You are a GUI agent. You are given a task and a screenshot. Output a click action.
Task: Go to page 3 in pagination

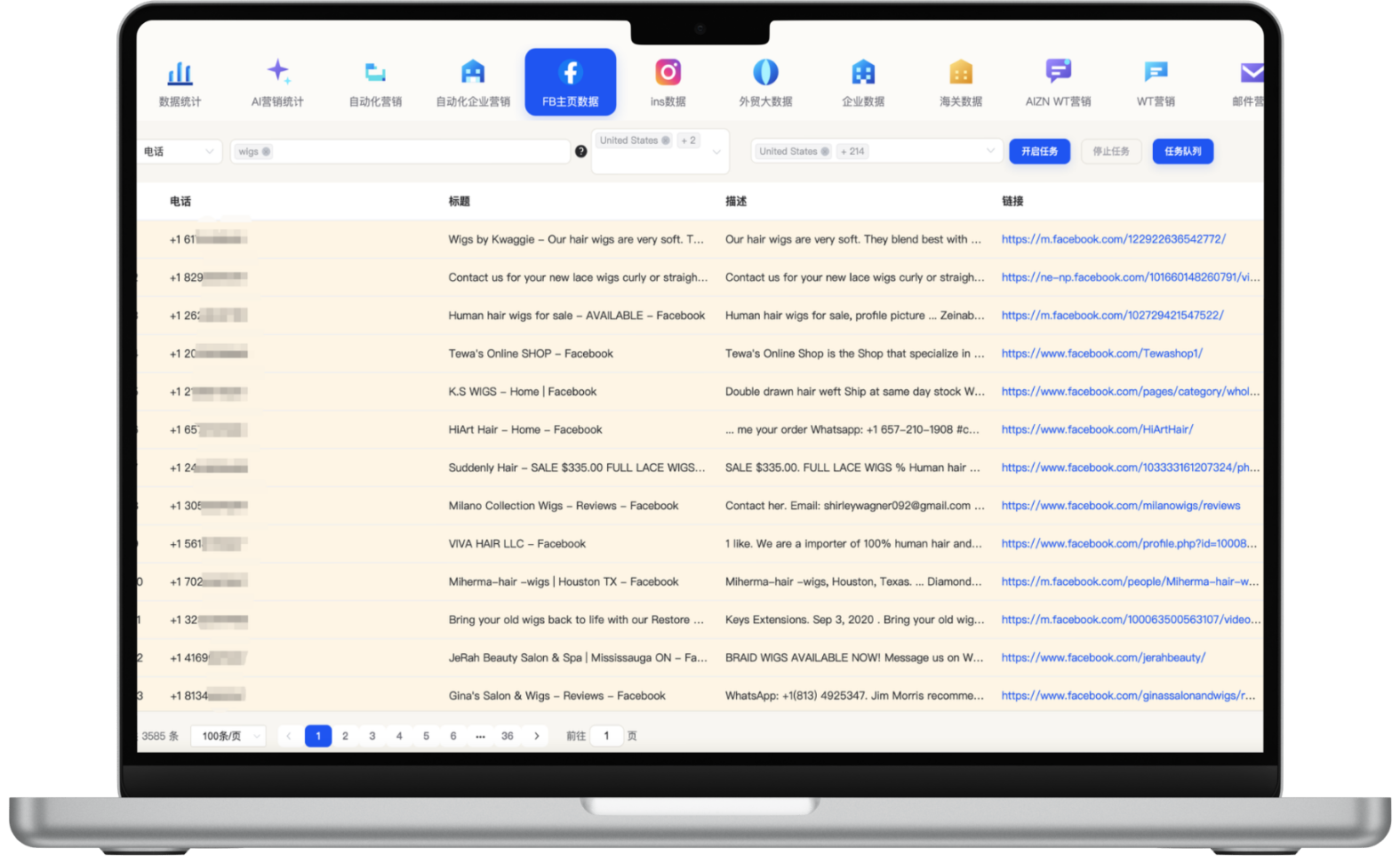tap(372, 736)
